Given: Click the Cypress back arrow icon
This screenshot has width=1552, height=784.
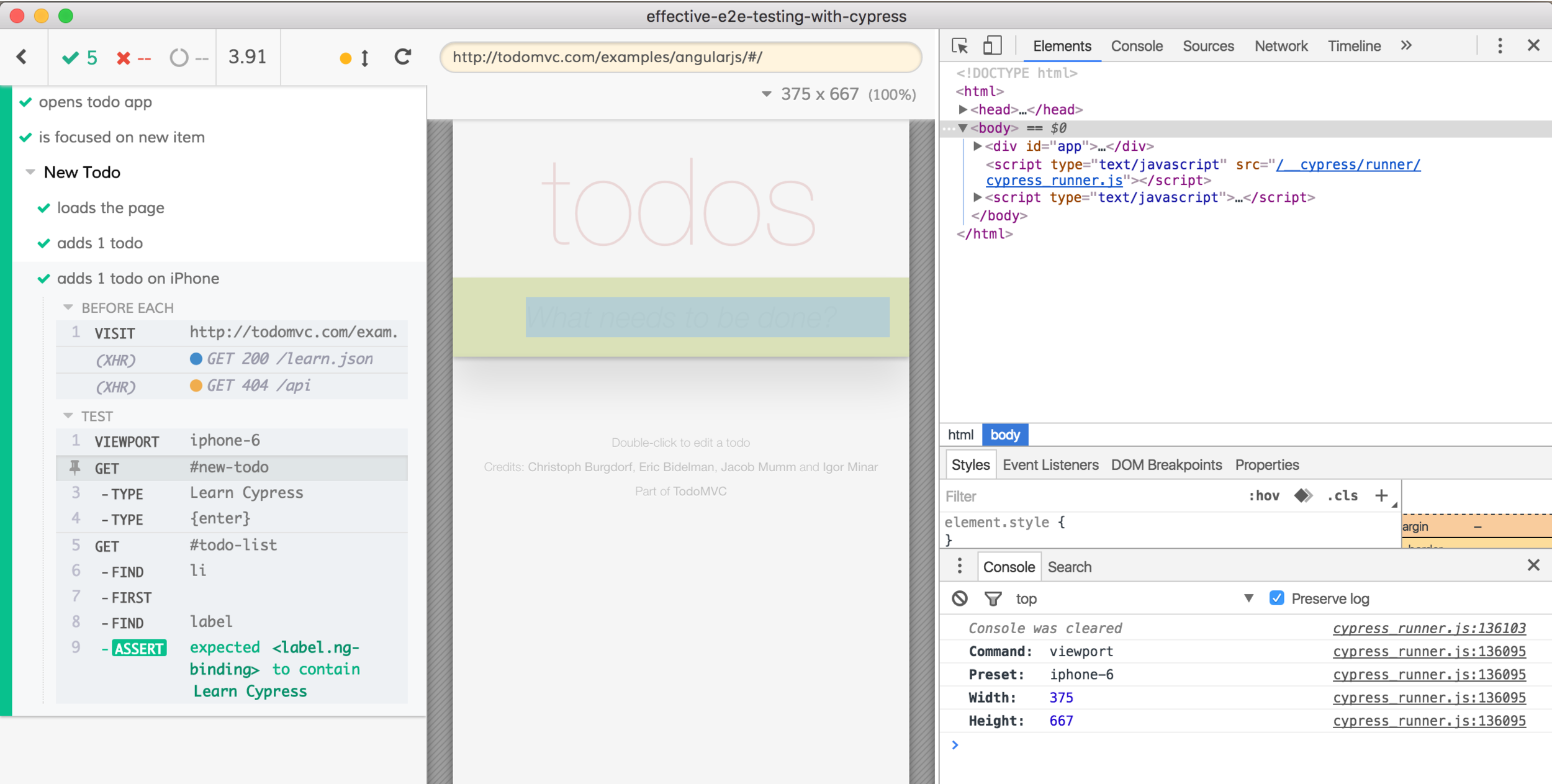Looking at the screenshot, I should (x=22, y=57).
